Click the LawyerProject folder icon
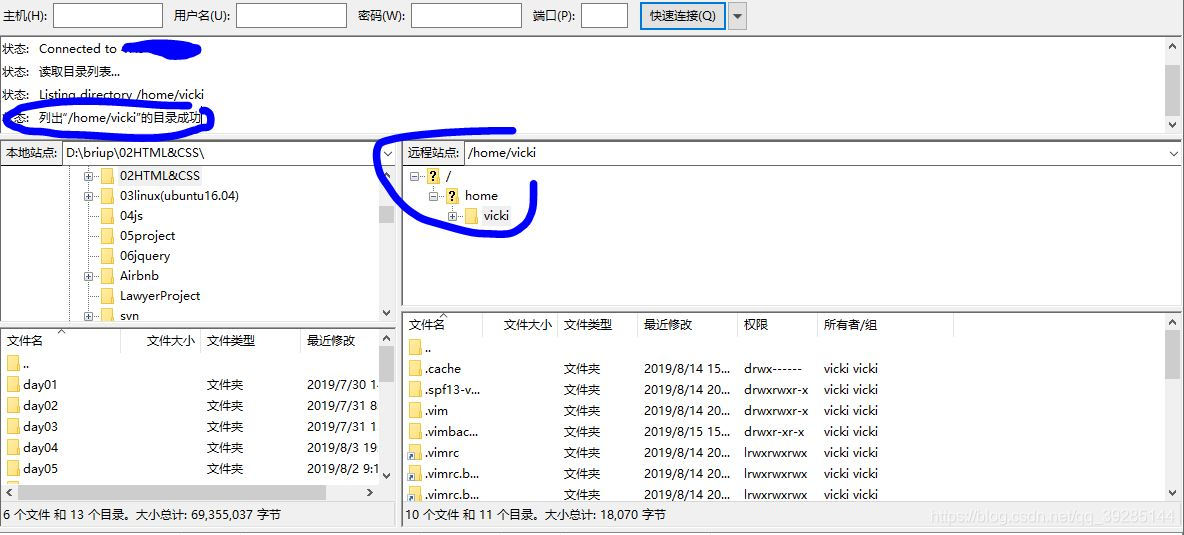The height and width of the screenshot is (535, 1184). click(107, 296)
